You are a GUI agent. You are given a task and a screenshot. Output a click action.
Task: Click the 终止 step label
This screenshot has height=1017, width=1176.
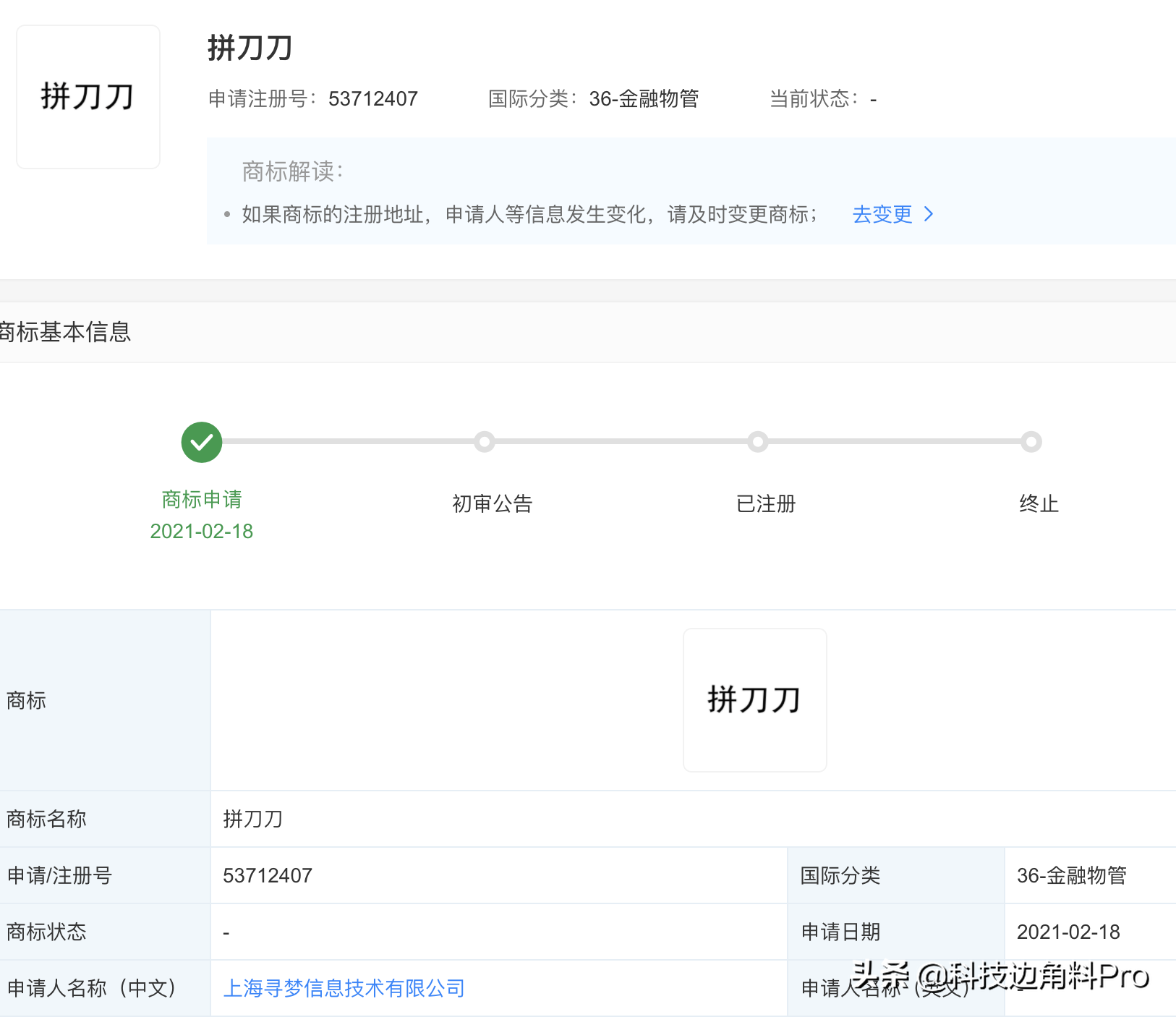(1039, 503)
